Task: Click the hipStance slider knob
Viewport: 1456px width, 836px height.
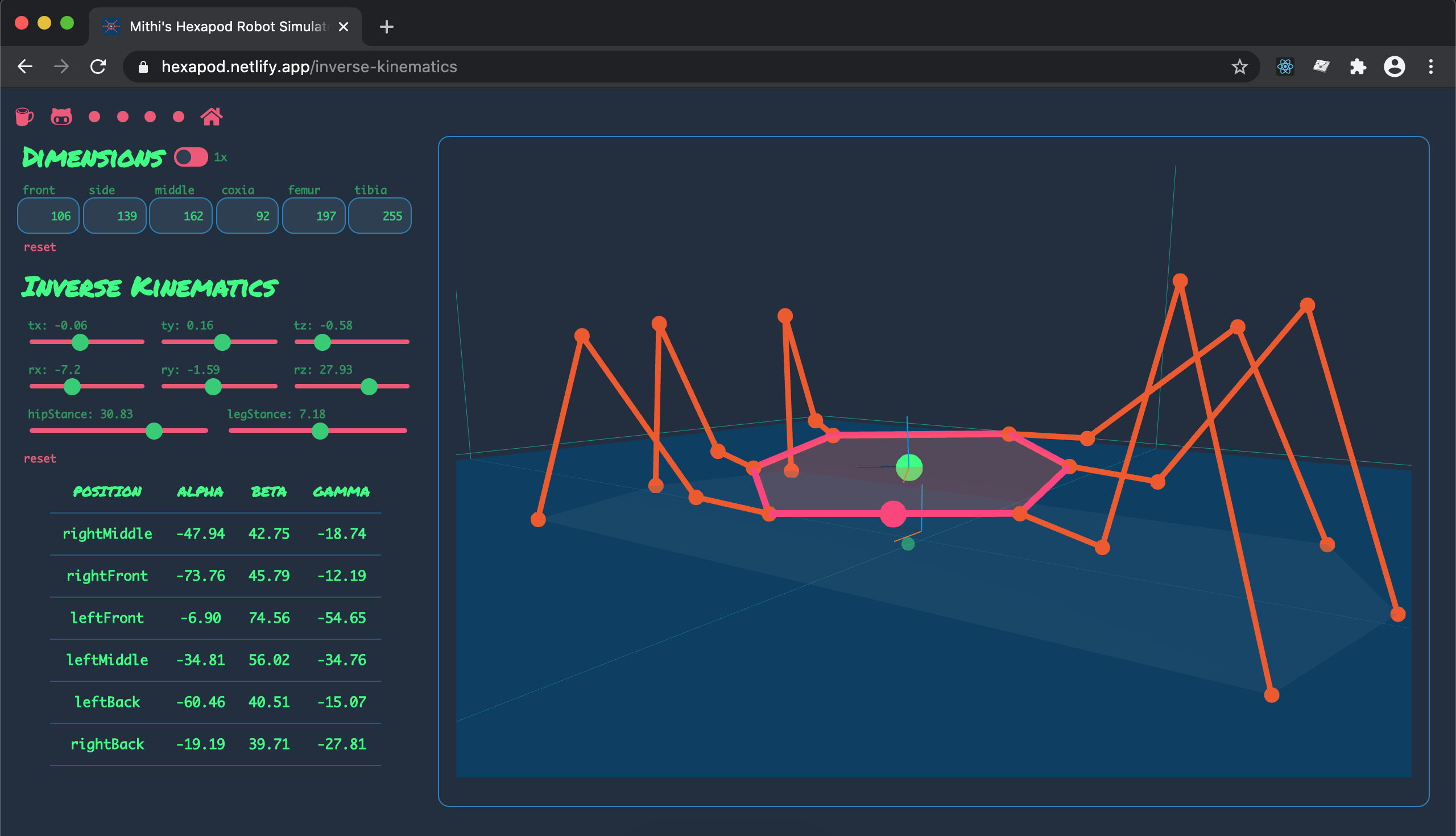Action: 154,431
